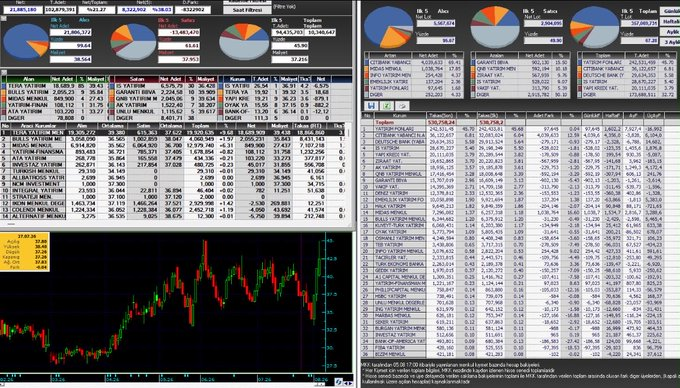The image size is (680, 388).
Task: Click the Günlükf column header
Action: pos(592,116)
